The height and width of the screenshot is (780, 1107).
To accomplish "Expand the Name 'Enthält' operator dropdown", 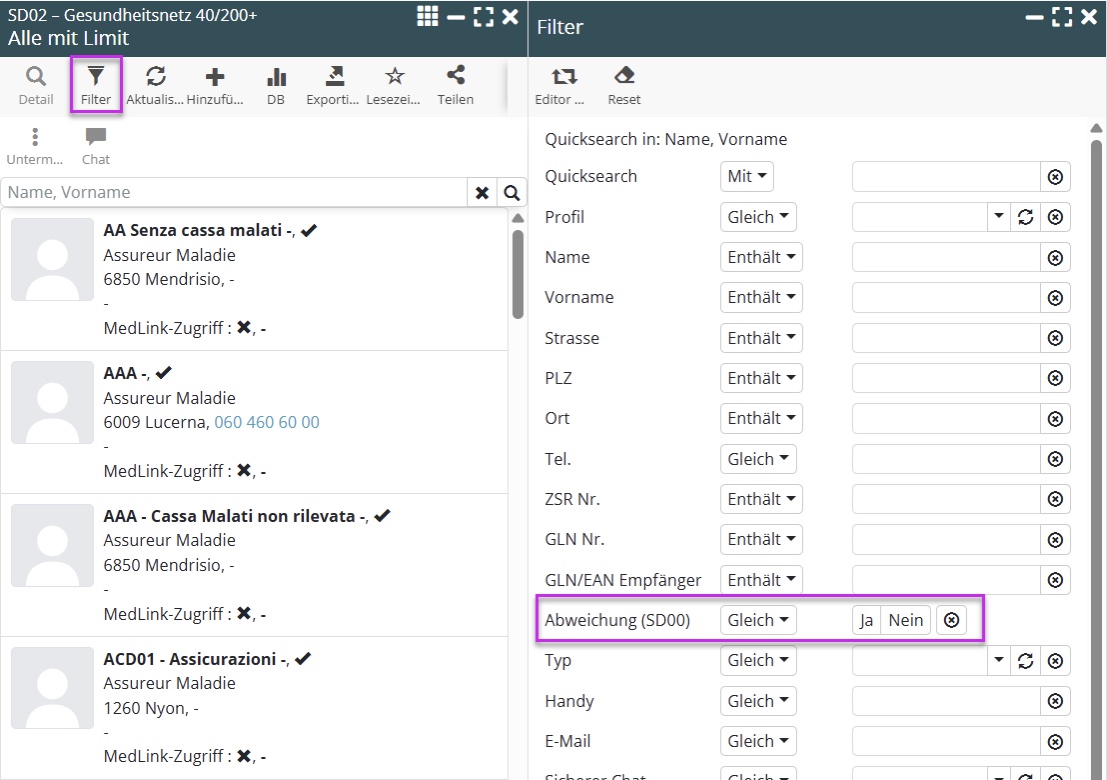I will coord(761,257).
